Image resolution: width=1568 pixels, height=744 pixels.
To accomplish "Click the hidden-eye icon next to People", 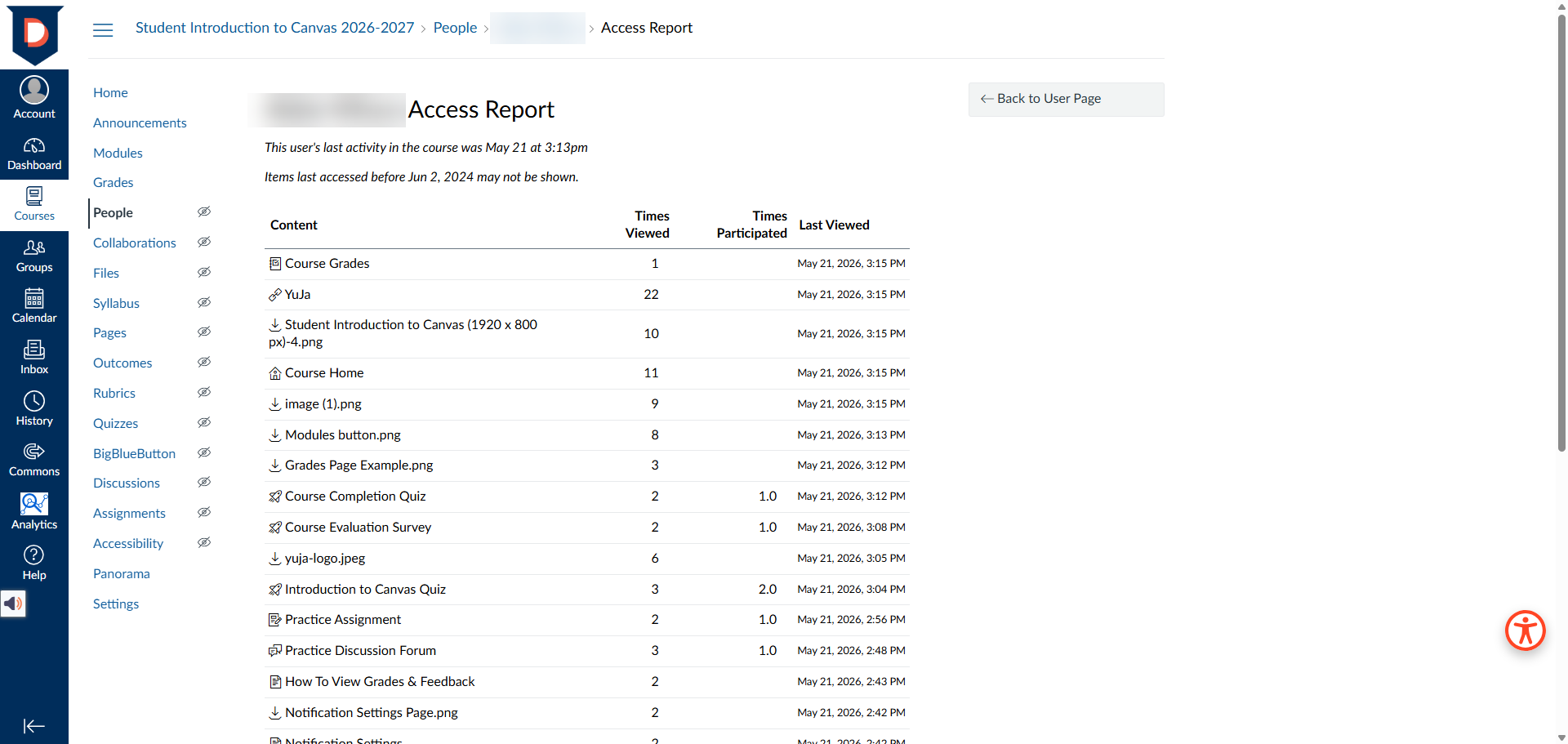I will pyautogui.click(x=204, y=212).
